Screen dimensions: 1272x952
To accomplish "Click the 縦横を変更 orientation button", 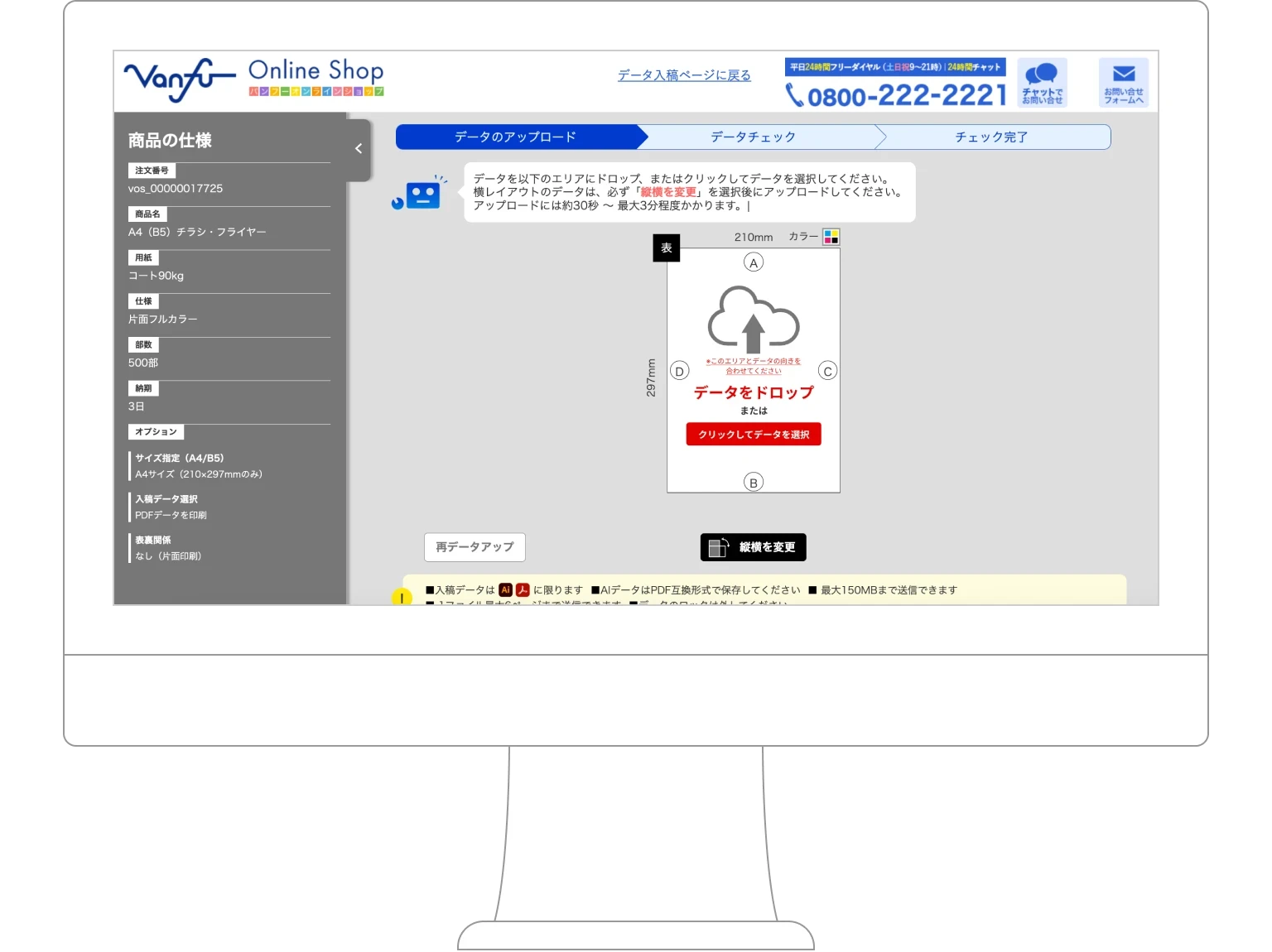I will point(753,547).
